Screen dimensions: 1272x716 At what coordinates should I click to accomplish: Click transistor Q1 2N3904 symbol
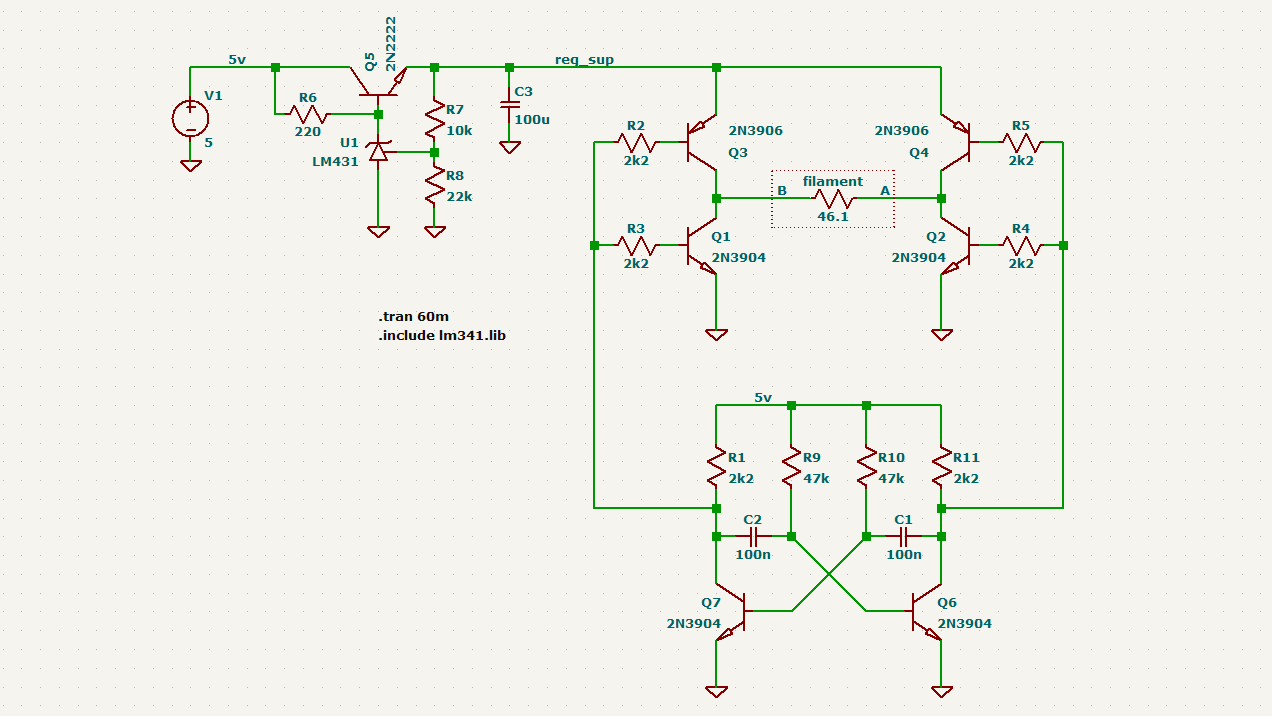point(704,245)
